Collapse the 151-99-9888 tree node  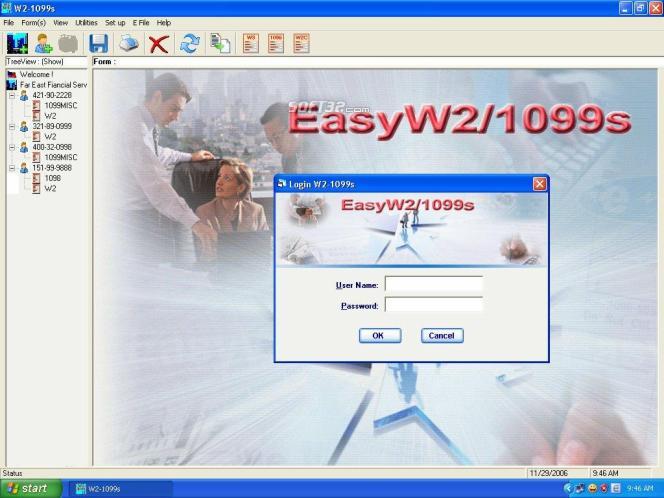(12, 168)
